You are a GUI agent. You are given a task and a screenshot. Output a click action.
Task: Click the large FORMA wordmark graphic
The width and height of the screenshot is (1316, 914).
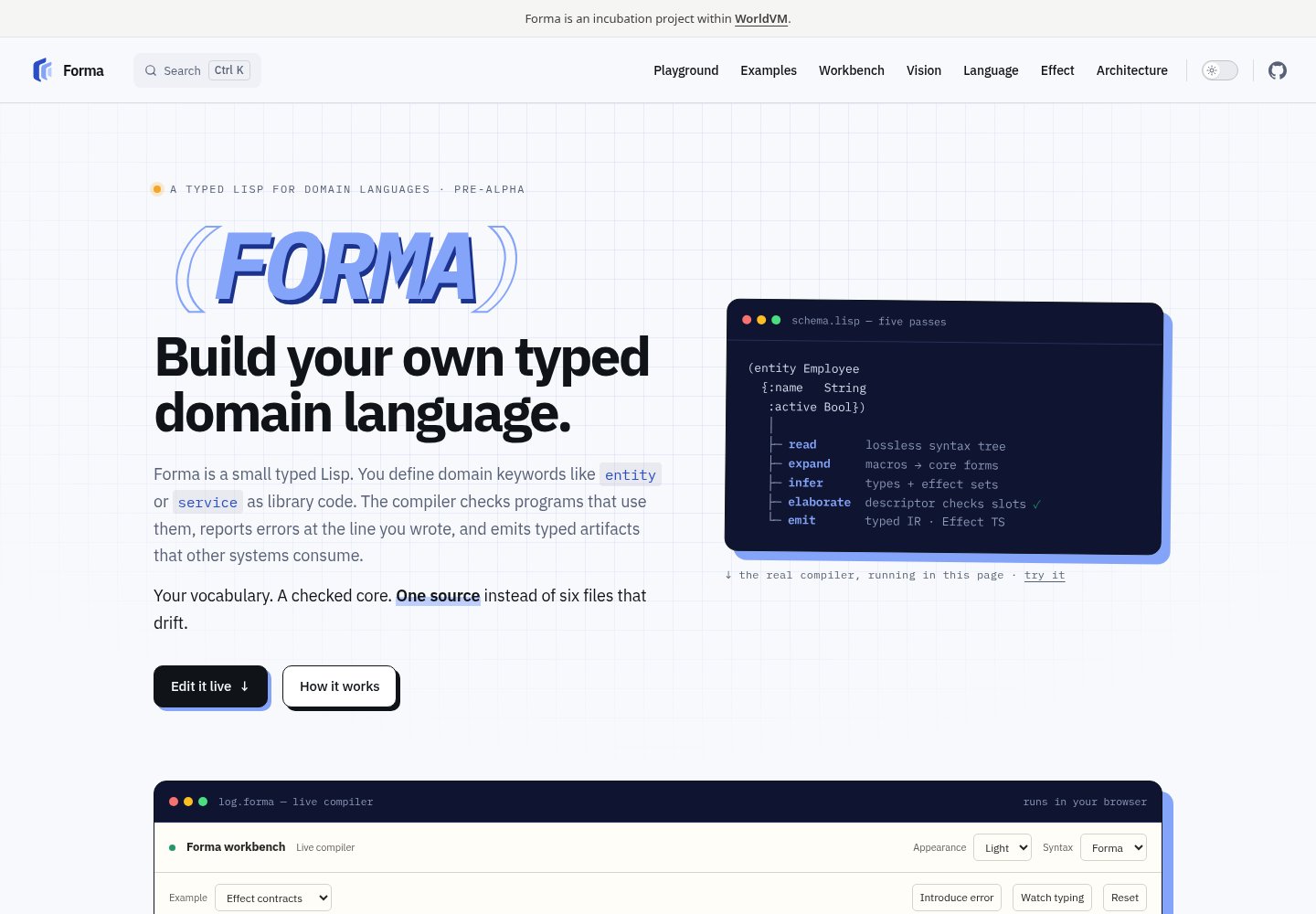click(x=346, y=269)
